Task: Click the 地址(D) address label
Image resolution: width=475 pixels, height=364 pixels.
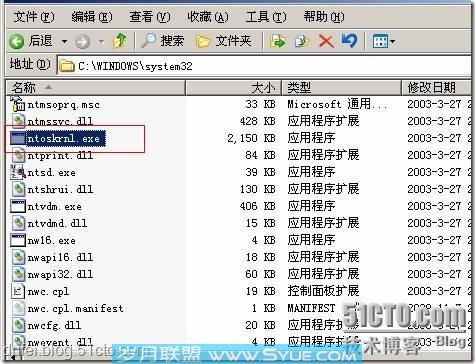Action: coord(30,64)
